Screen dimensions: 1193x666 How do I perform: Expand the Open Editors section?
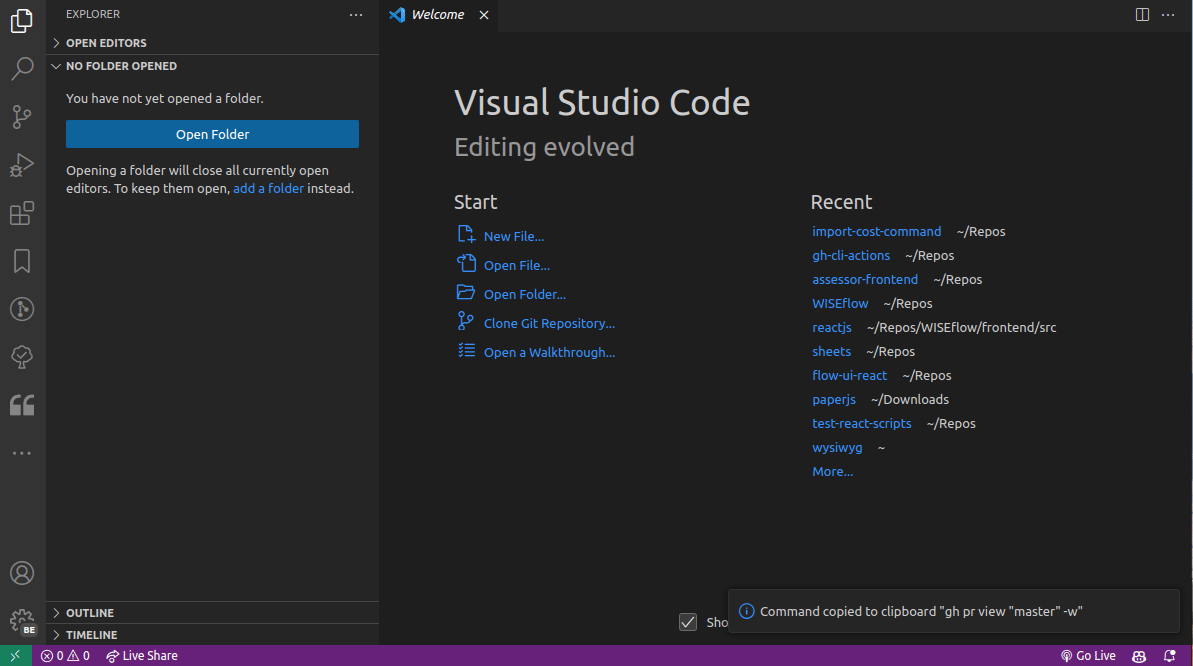(x=212, y=43)
